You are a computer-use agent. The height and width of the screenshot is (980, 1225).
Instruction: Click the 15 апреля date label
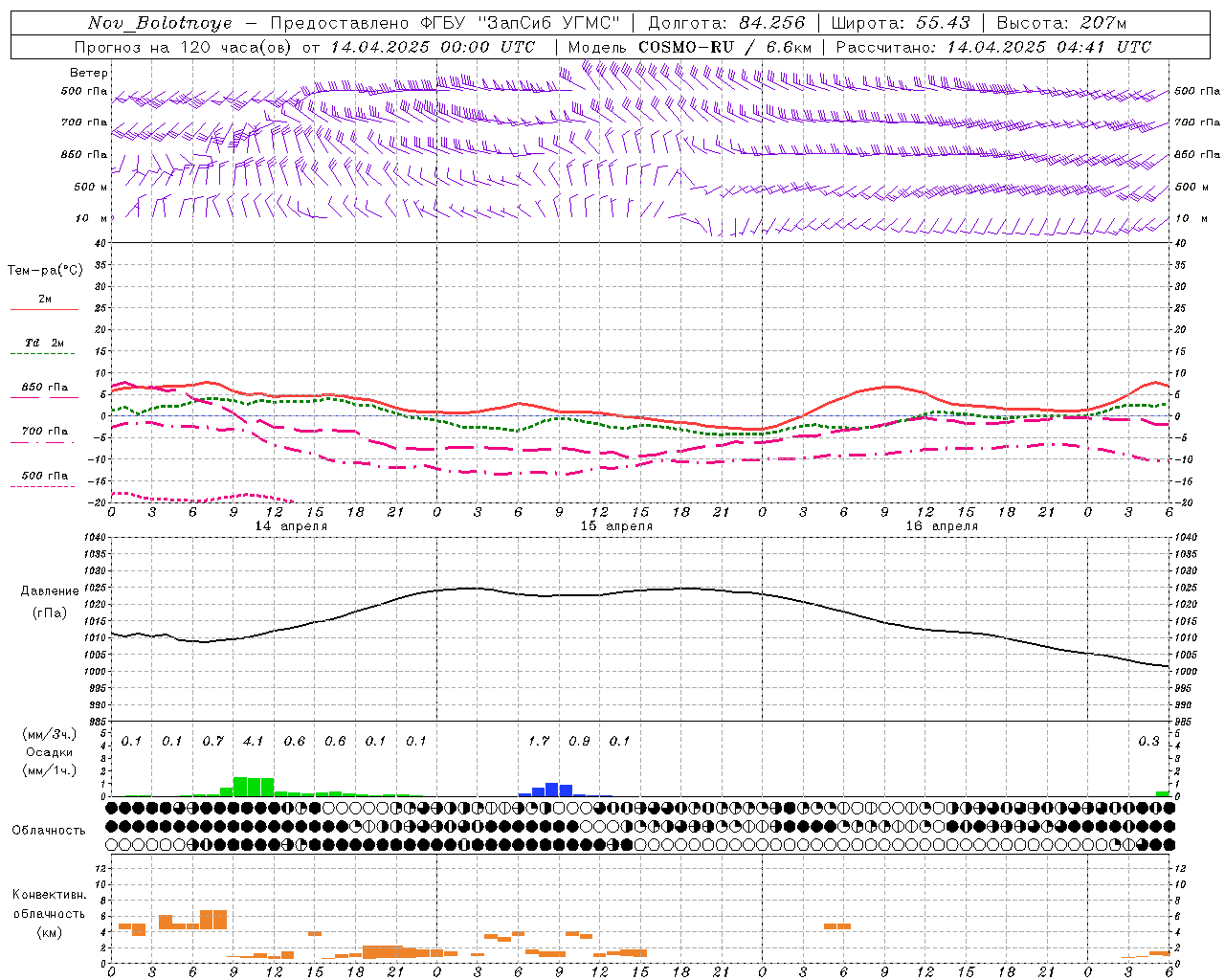click(x=616, y=526)
